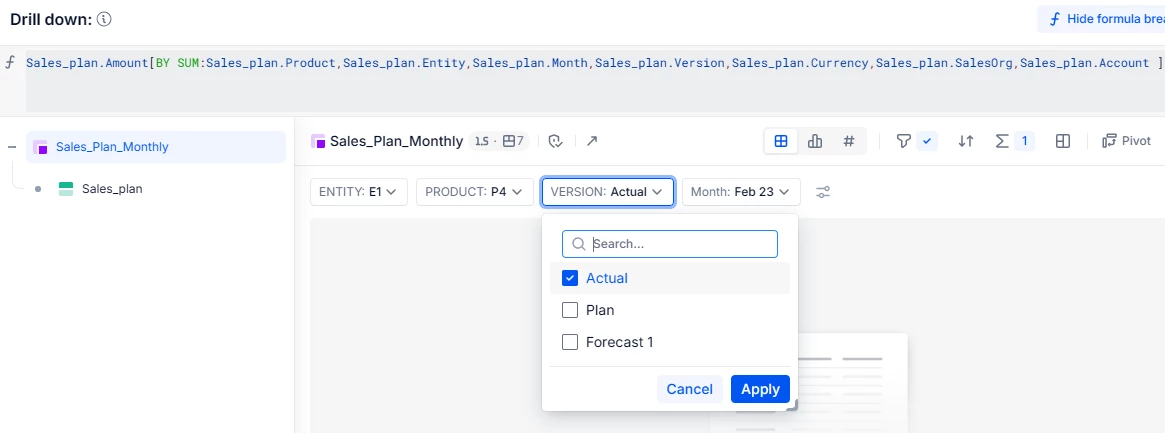Viewport: 1165px width, 433px height.
Task: Uncheck the Actual version checkbox
Action: tap(571, 278)
